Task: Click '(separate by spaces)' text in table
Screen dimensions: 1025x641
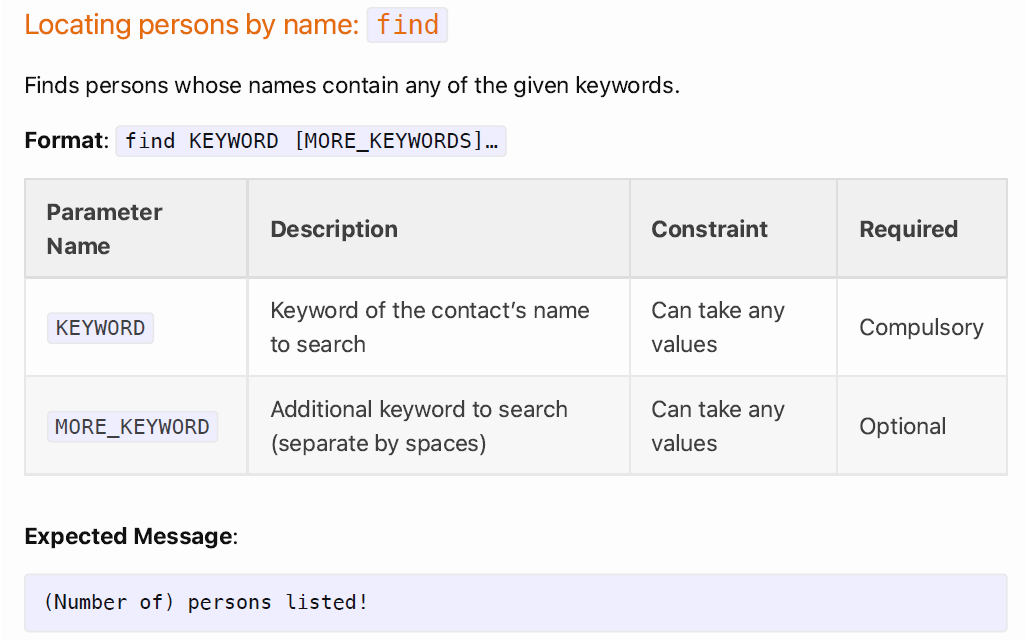Action: [x=378, y=444]
